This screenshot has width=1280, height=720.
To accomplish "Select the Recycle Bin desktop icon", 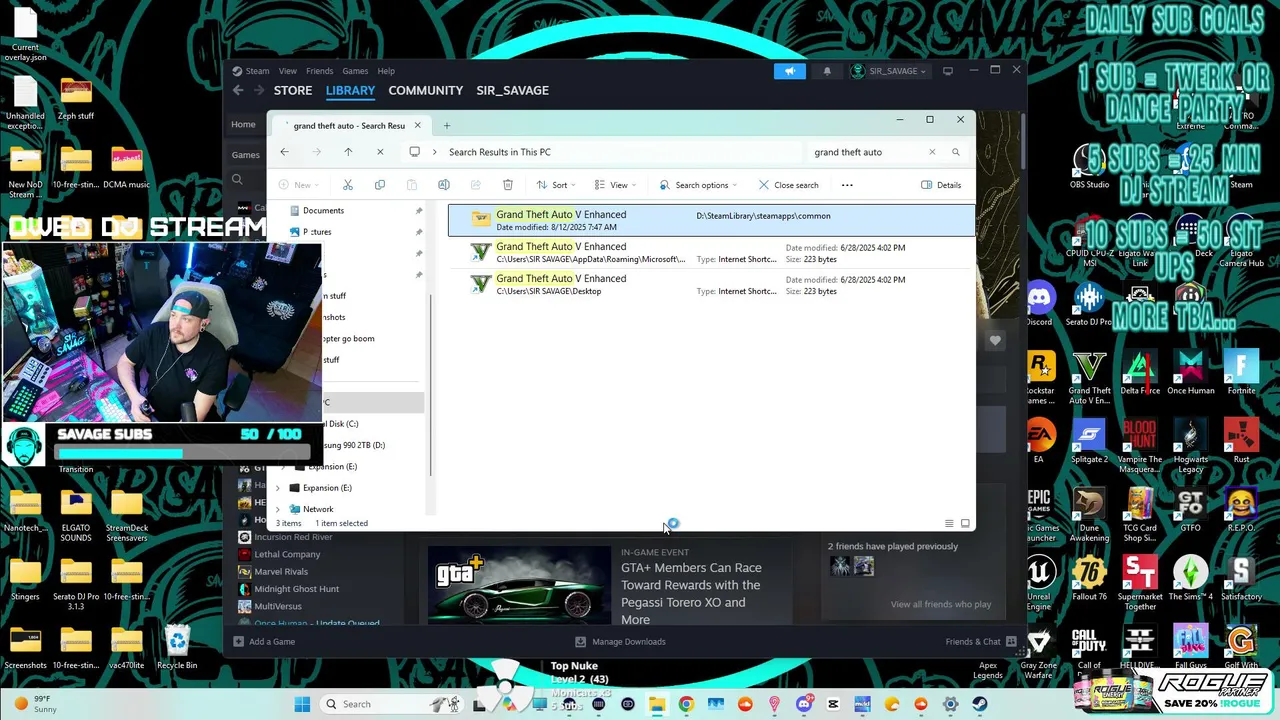I will point(177,647).
